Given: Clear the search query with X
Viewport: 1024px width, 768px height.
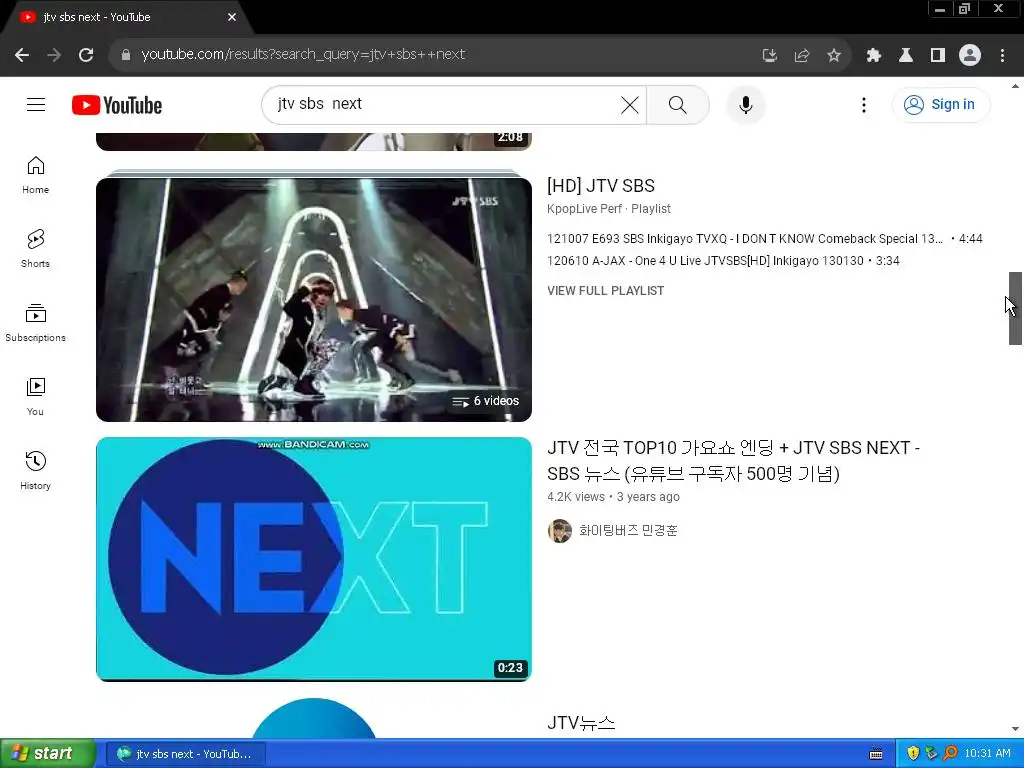Looking at the screenshot, I should (x=630, y=104).
